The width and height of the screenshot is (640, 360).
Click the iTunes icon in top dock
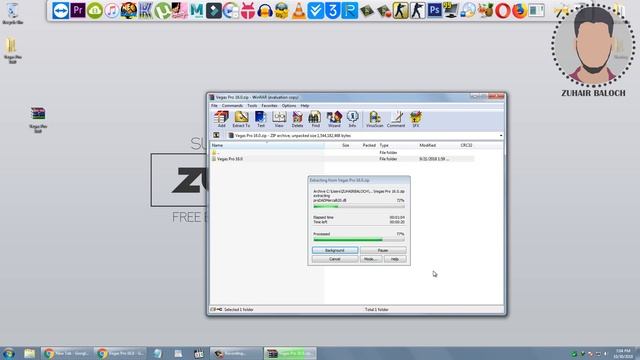click(111, 11)
